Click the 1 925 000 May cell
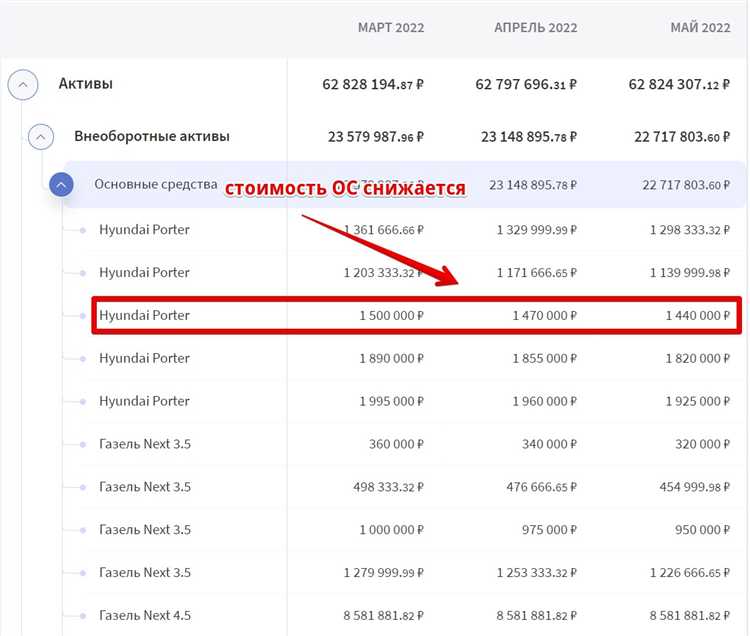 coord(697,401)
